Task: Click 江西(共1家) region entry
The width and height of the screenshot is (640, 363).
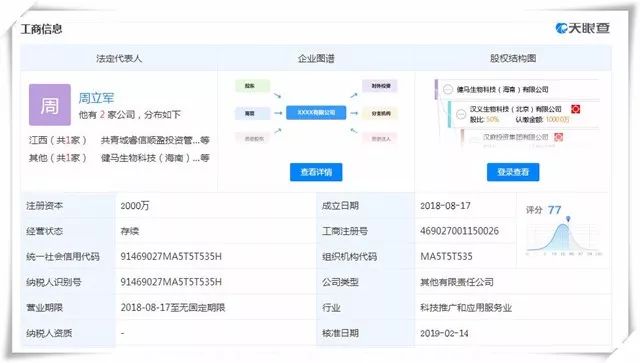Action: pos(58,140)
